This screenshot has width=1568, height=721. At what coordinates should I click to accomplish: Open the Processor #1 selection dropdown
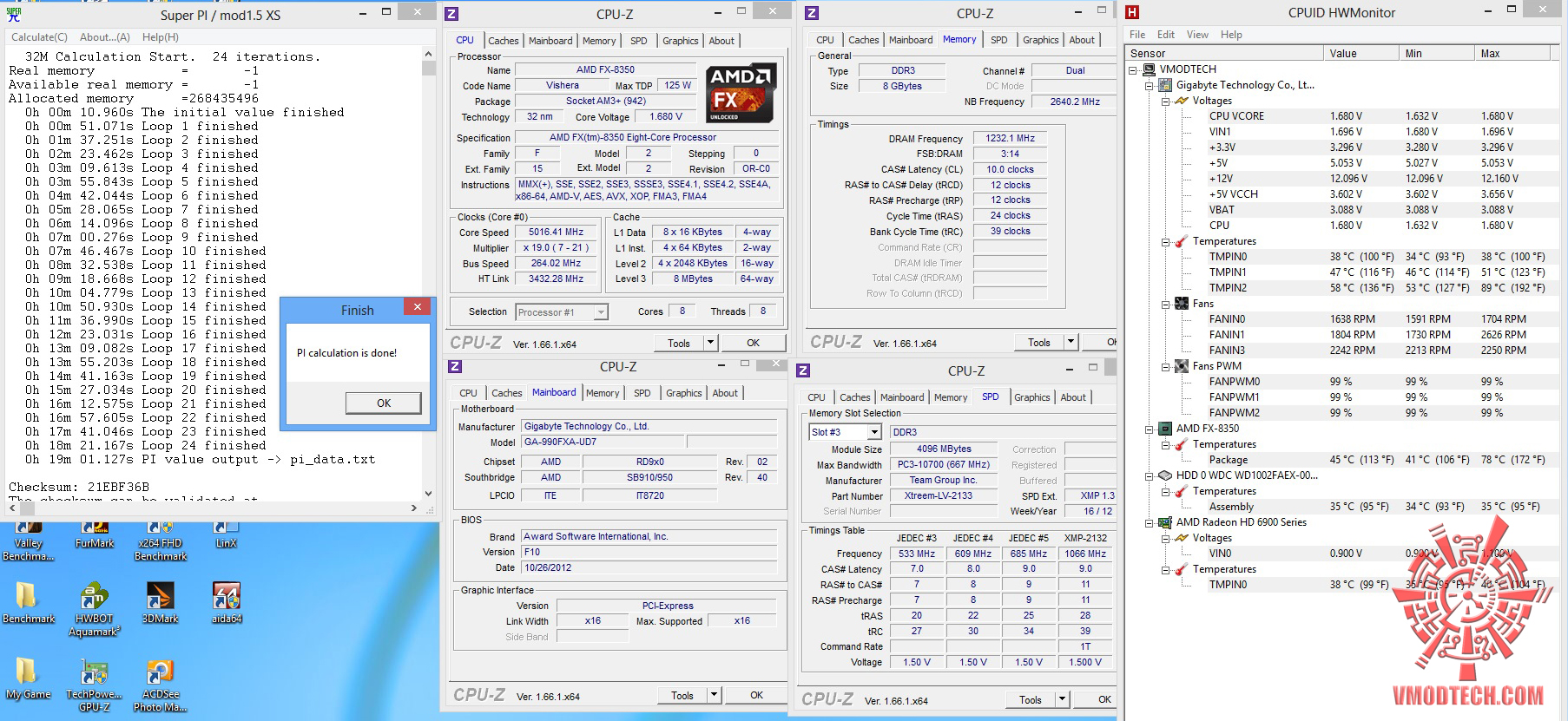(601, 312)
